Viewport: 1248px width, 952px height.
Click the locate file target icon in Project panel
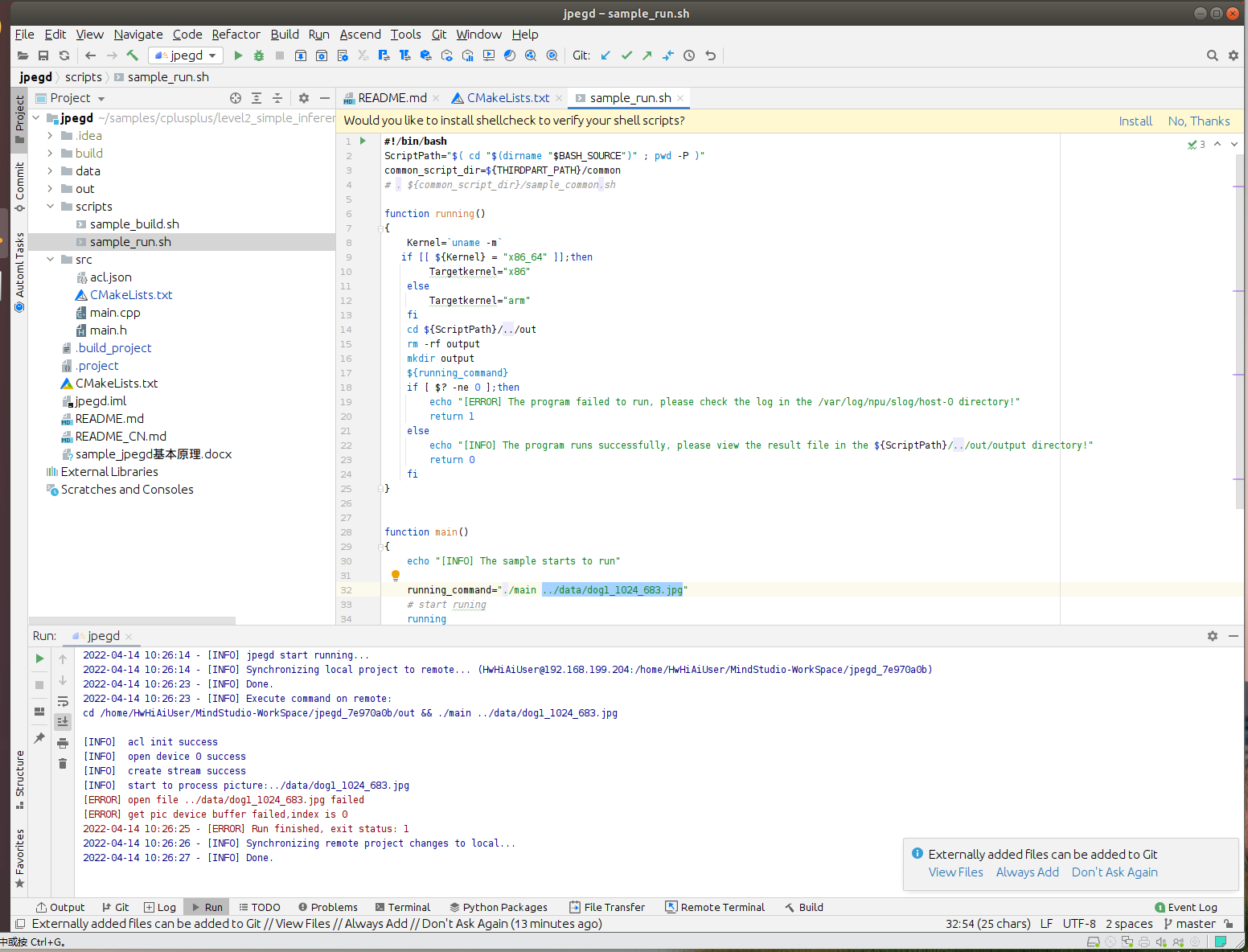click(236, 98)
